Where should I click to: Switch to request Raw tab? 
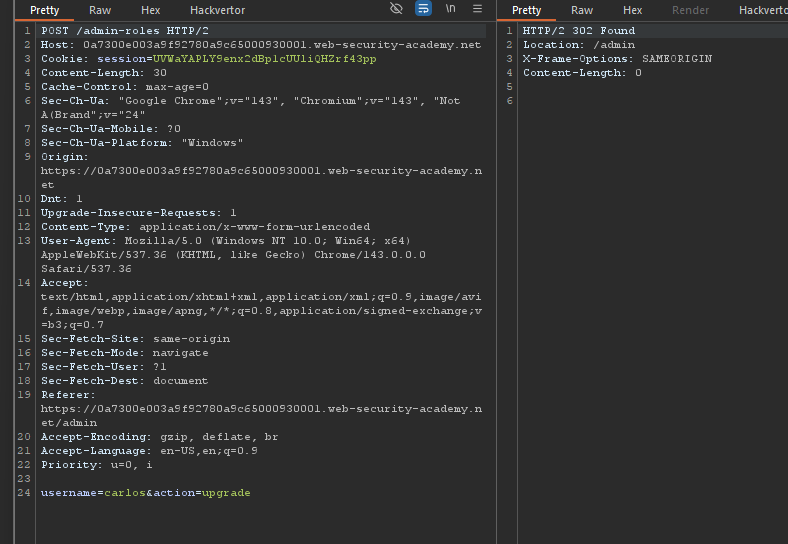tap(100, 10)
